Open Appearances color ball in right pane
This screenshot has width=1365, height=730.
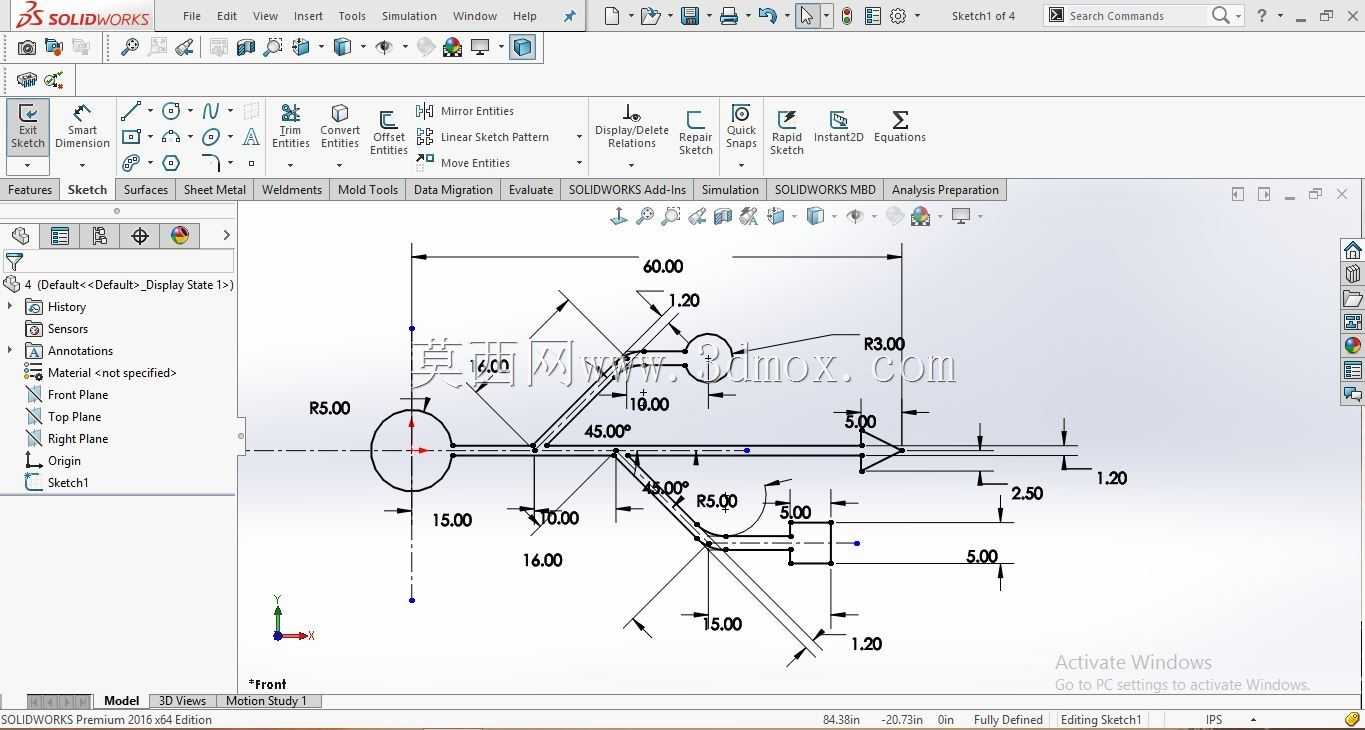pos(1352,345)
